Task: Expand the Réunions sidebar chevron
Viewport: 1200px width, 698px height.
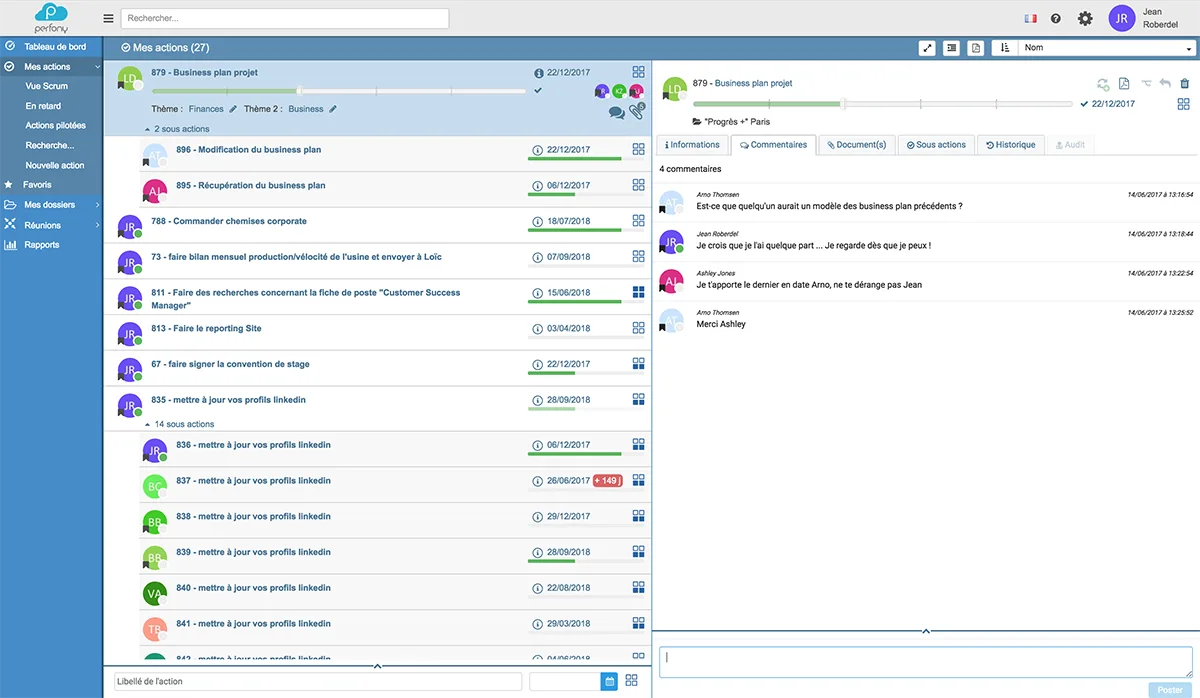Action: point(97,225)
